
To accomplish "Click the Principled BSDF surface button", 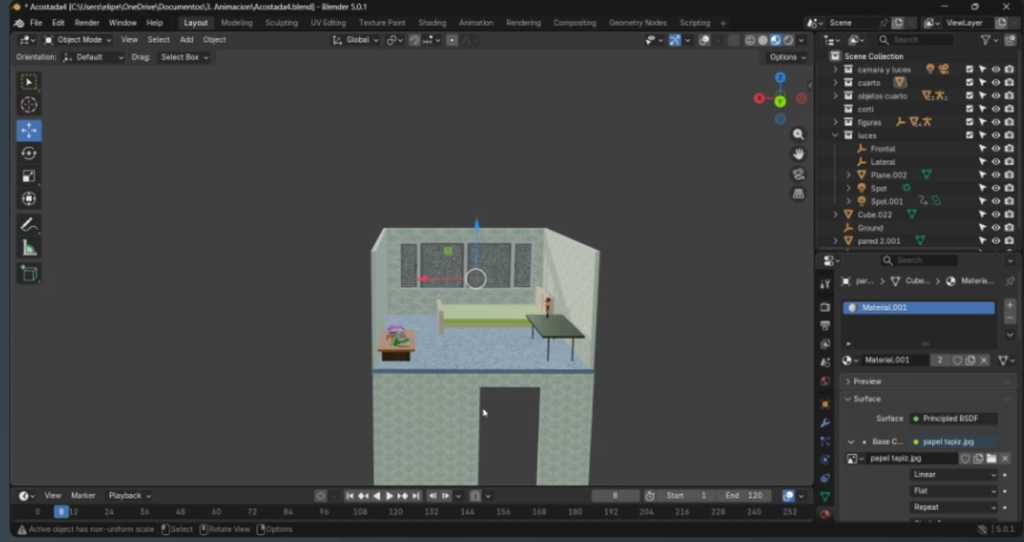I will 951,418.
